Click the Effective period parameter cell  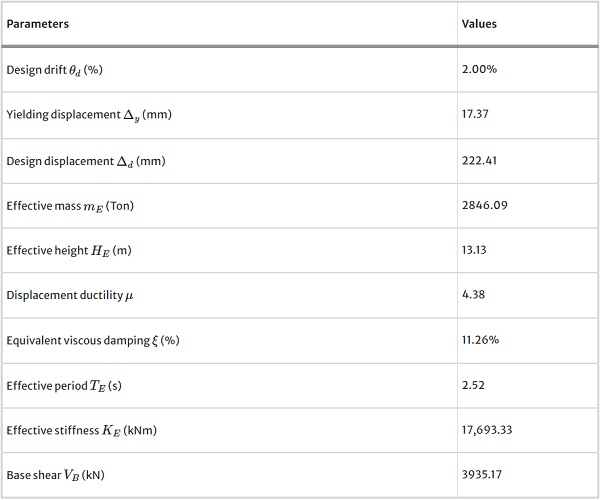coord(66,385)
